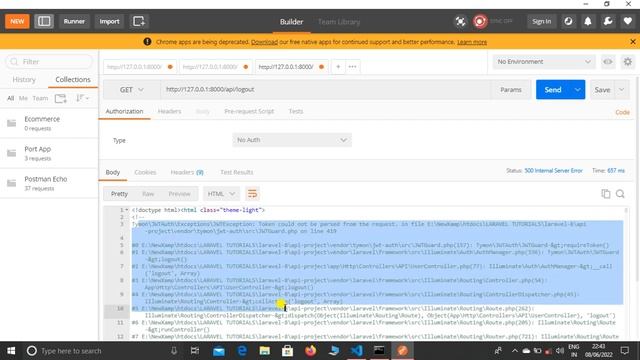Open the Team Library tab
Viewport: 640px width, 360px height.
pos(339,22)
